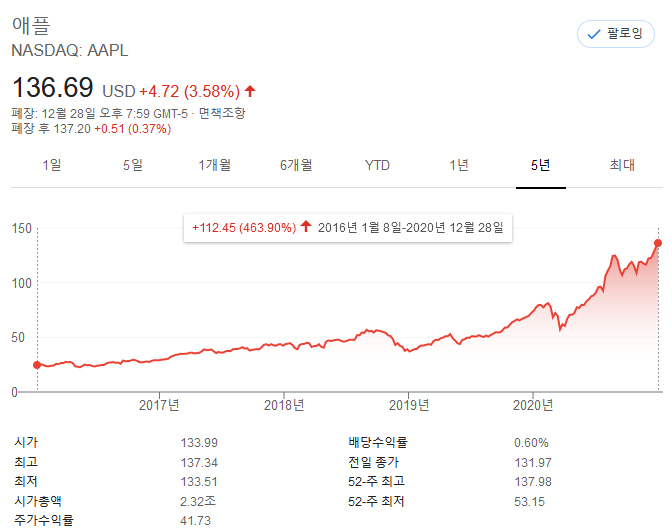Click the 52-주 최고 label

pos(376,481)
